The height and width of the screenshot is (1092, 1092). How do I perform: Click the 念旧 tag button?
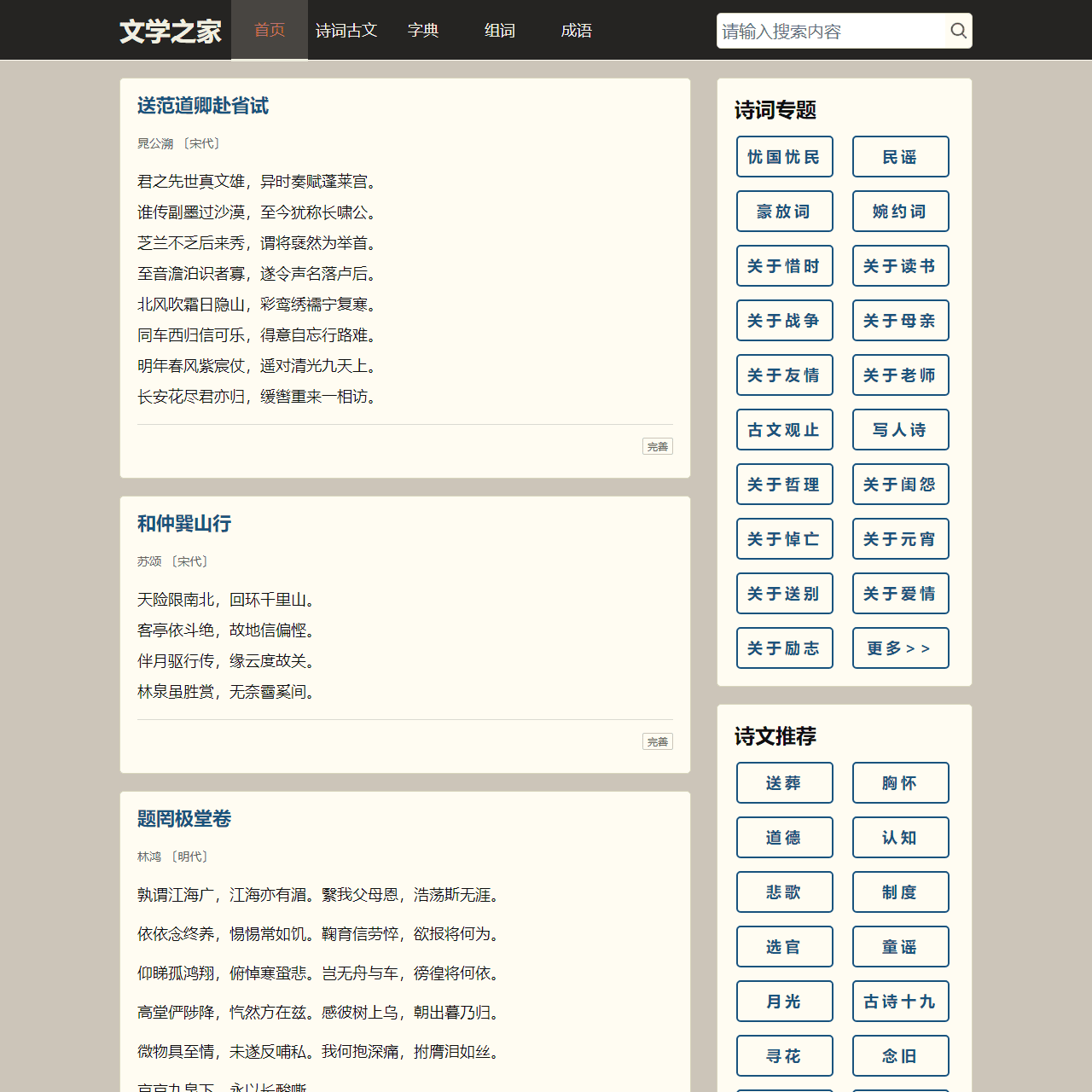pos(901,1056)
